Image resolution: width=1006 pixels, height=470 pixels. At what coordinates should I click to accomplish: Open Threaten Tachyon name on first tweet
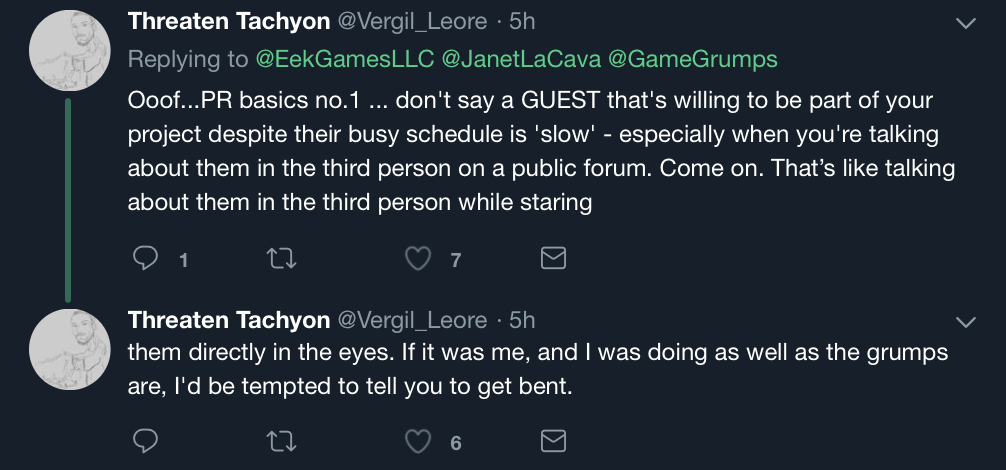point(229,21)
